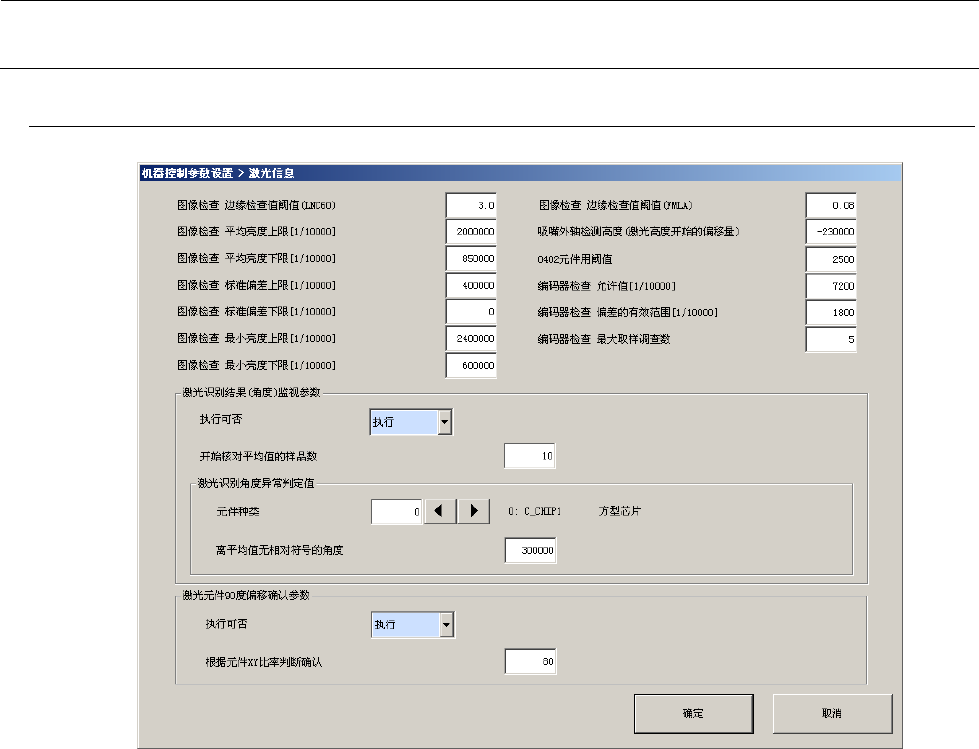Edit 标准偏差下限 field value 0
The width and height of the screenshot is (979, 749).
tap(471, 311)
